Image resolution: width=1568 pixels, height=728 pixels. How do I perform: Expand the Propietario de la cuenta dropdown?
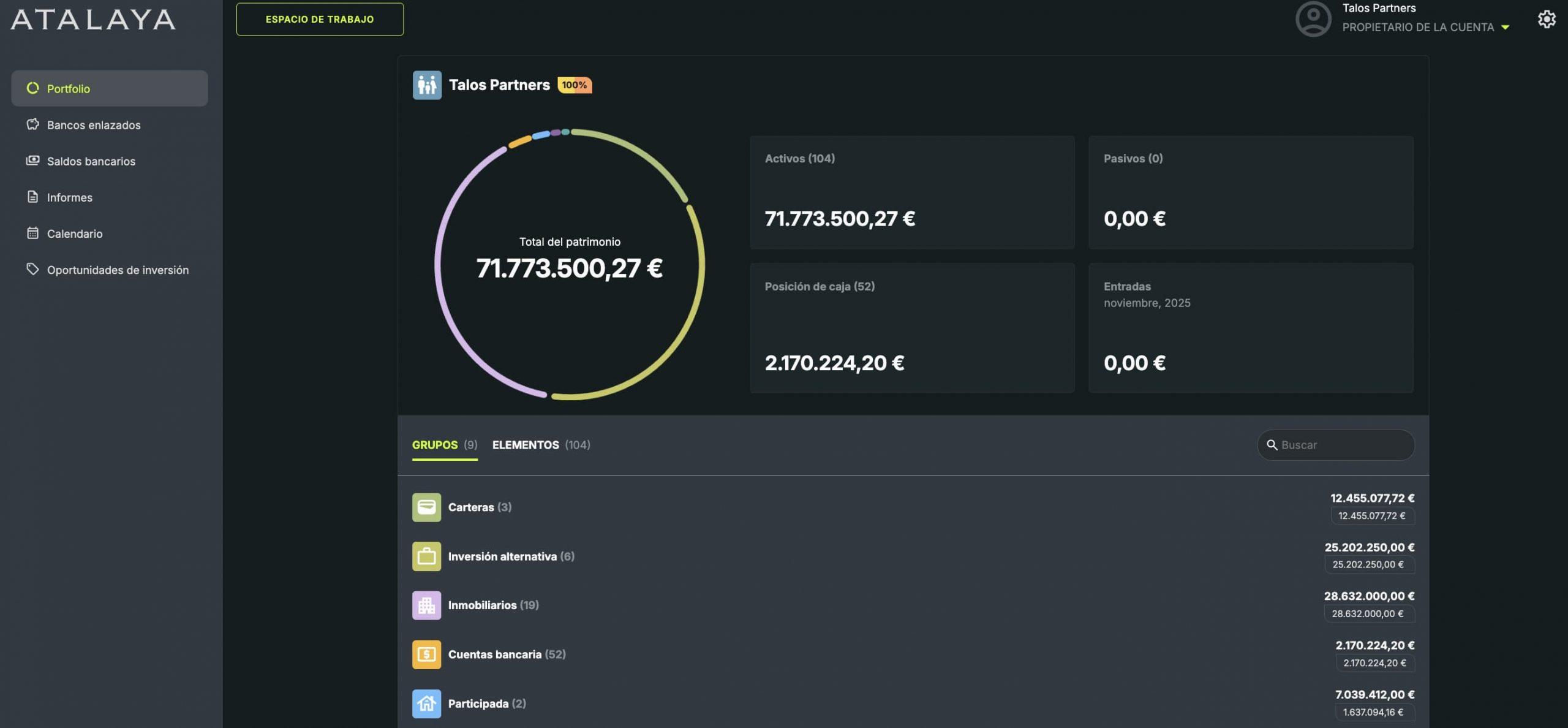coord(1505,28)
